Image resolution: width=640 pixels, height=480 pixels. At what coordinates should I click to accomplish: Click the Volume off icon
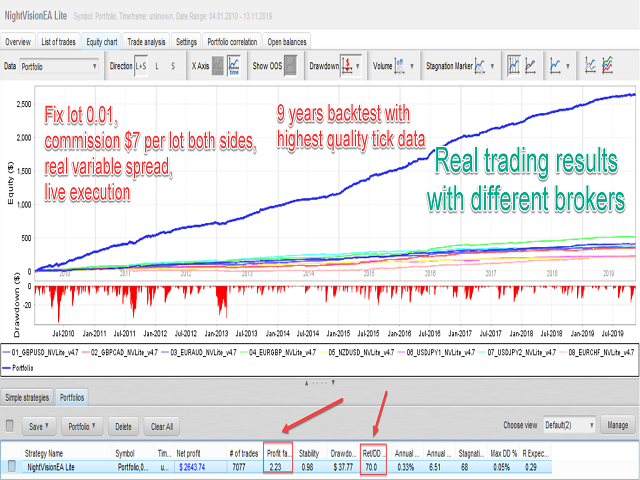pyautogui.click(x=400, y=66)
